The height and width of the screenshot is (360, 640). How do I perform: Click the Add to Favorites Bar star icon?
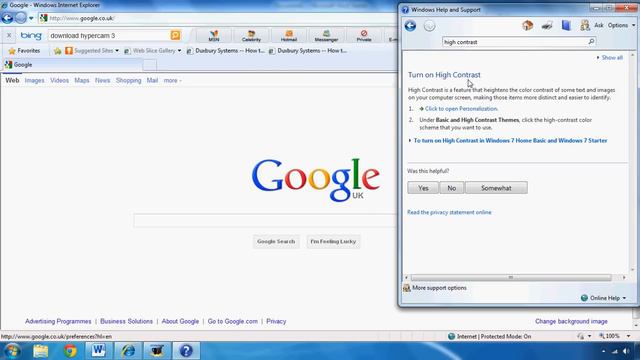click(x=58, y=51)
